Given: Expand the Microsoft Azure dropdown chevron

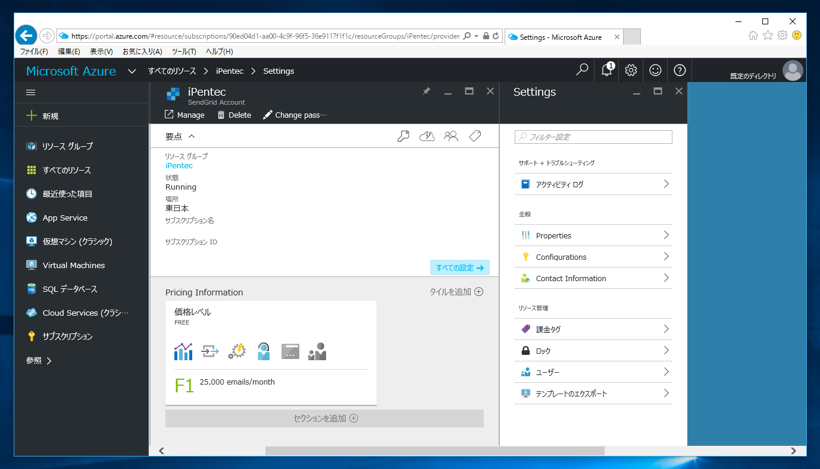Looking at the screenshot, I should (x=132, y=71).
